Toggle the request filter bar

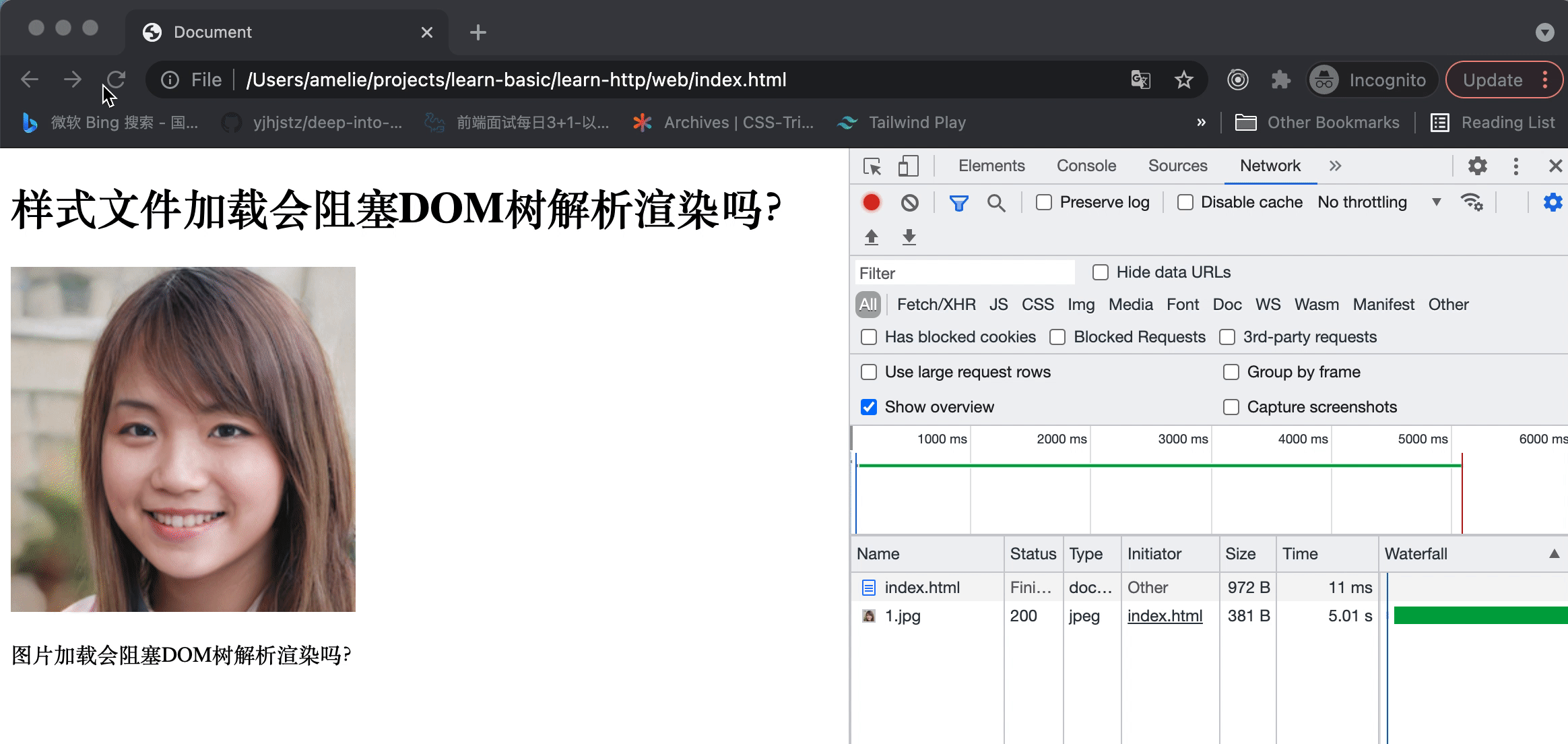[x=959, y=201]
